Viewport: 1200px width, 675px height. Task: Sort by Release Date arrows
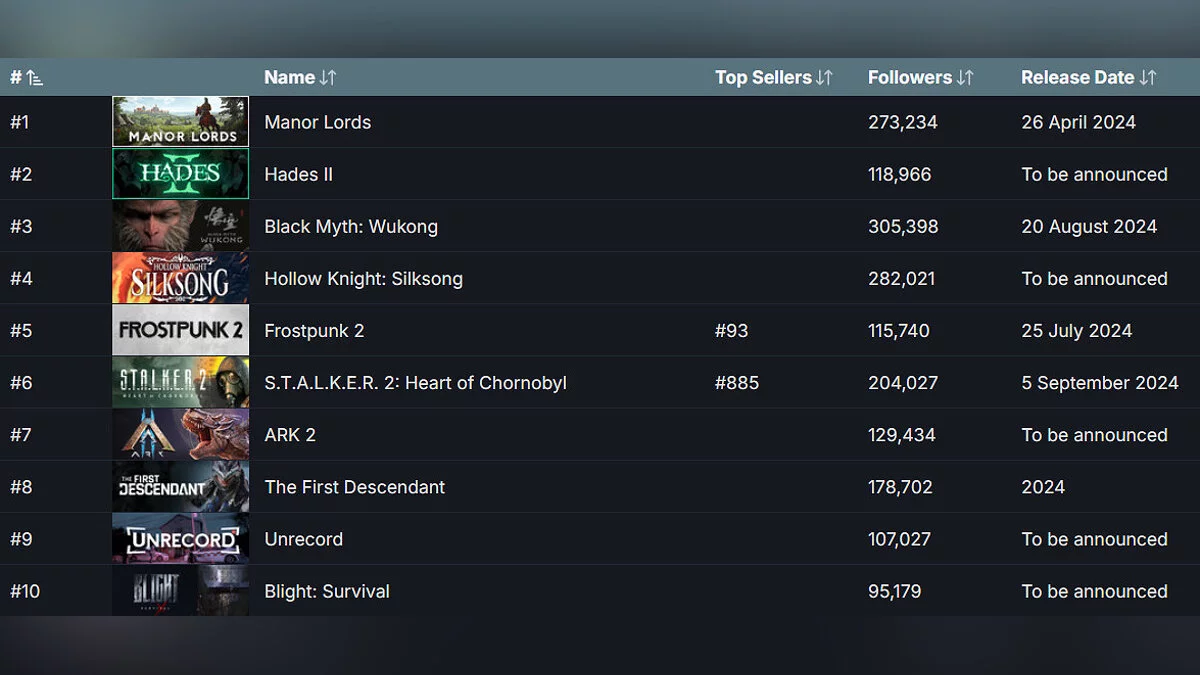1148,78
